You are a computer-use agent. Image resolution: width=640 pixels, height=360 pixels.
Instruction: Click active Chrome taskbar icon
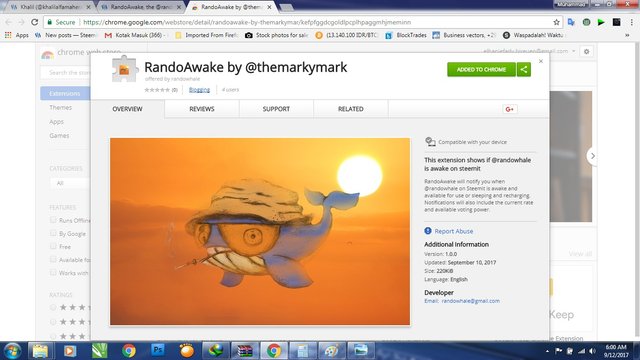click(274, 351)
